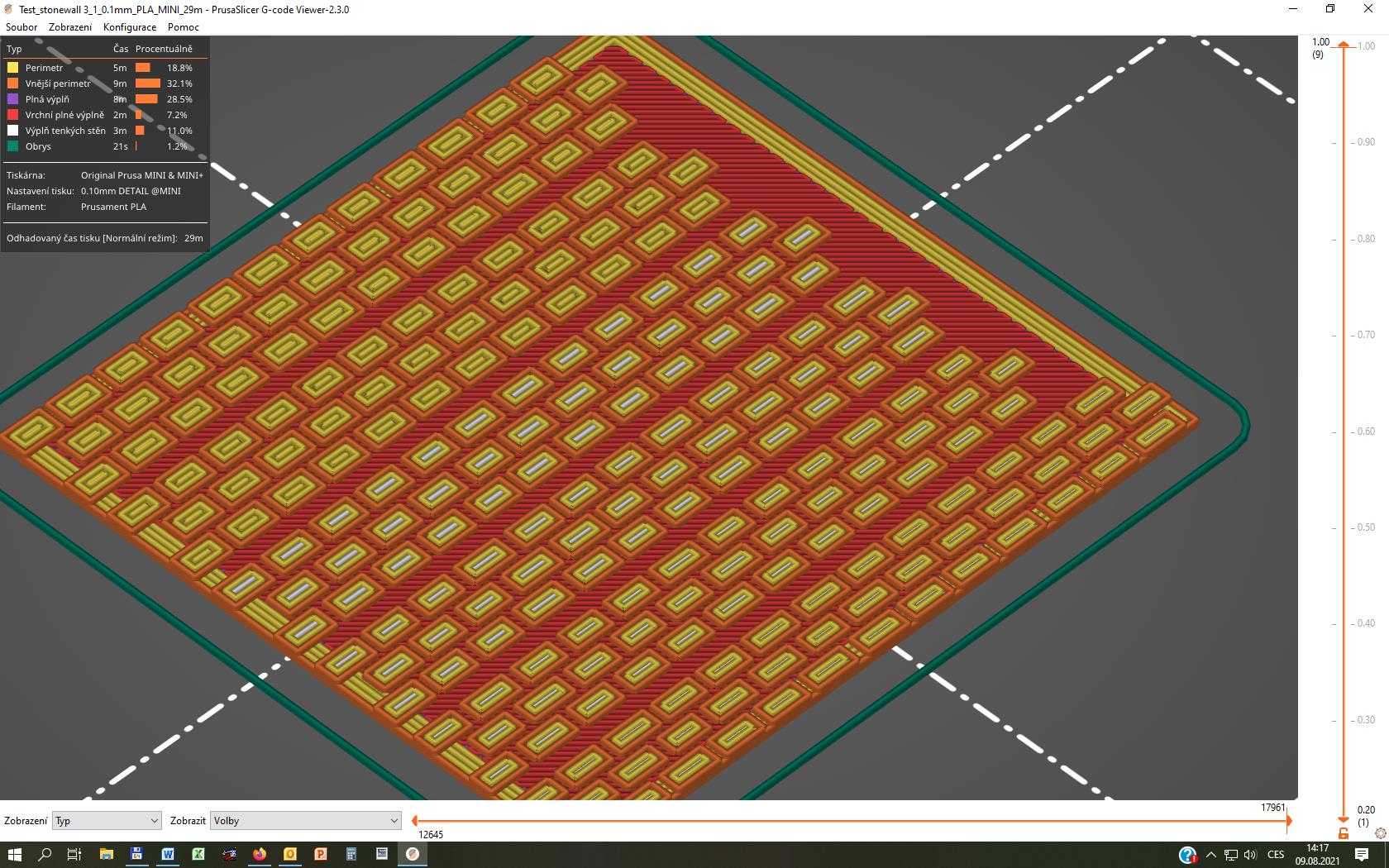Screen dimensions: 1389x868
Task: Click the layer slider lock icon
Action: click(x=1344, y=833)
